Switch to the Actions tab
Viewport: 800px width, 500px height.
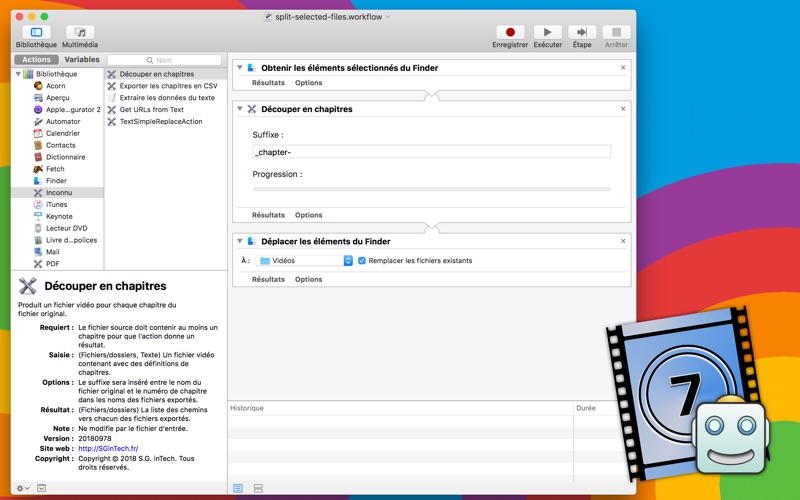pos(36,60)
